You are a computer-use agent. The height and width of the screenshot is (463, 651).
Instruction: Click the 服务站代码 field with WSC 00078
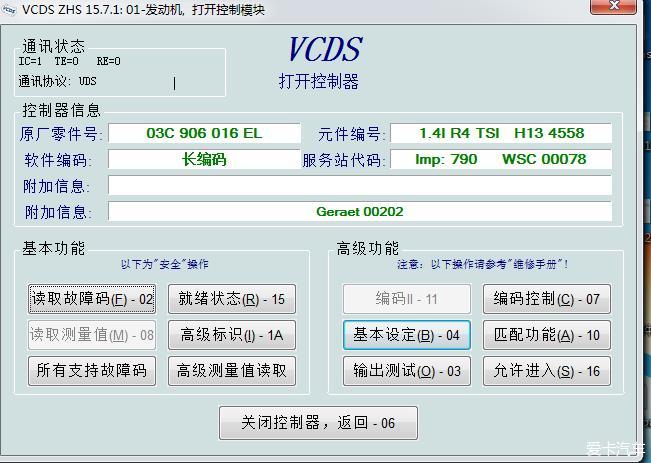[x=501, y=159]
